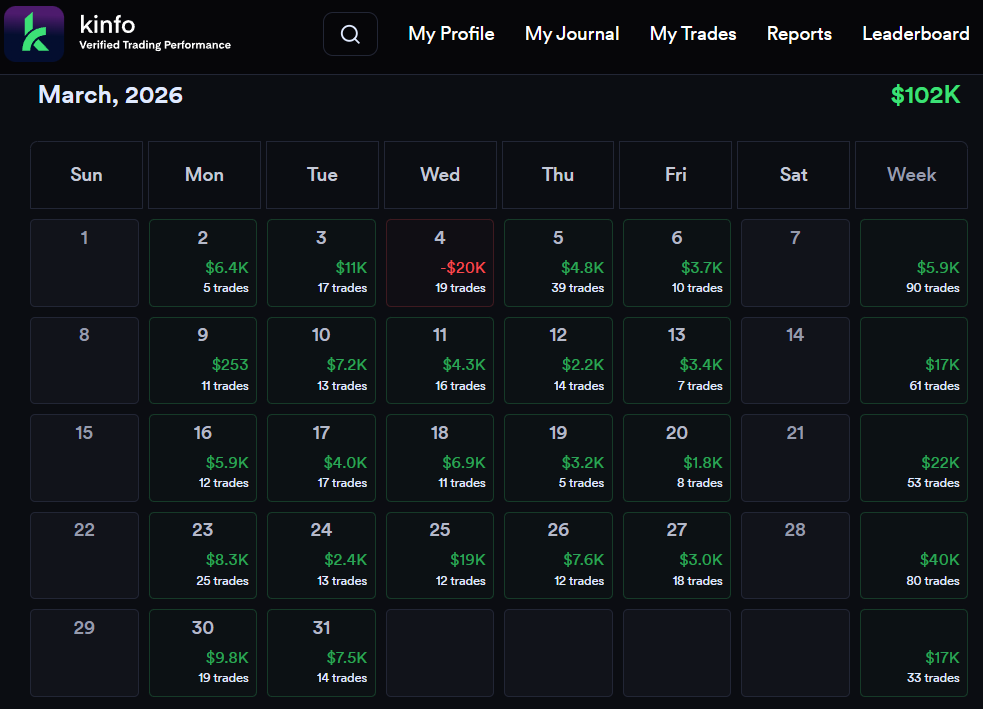Click the kinfo brand name text
983x709 pixels.
pos(107,24)
